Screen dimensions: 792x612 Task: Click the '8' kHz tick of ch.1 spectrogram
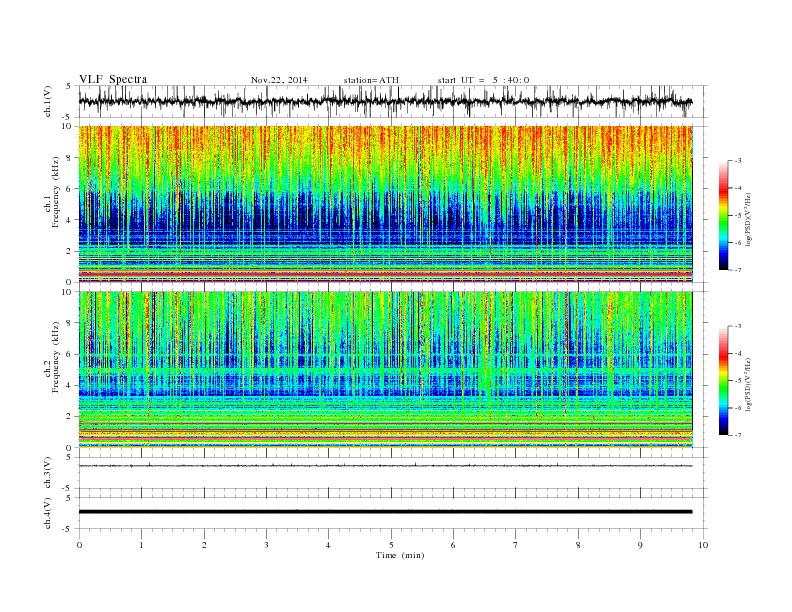click(x=70, y=158)
